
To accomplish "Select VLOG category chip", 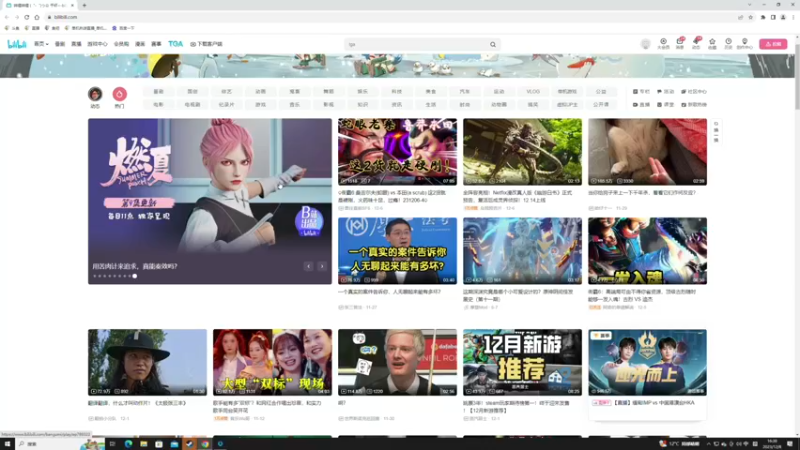I will 533,91.
